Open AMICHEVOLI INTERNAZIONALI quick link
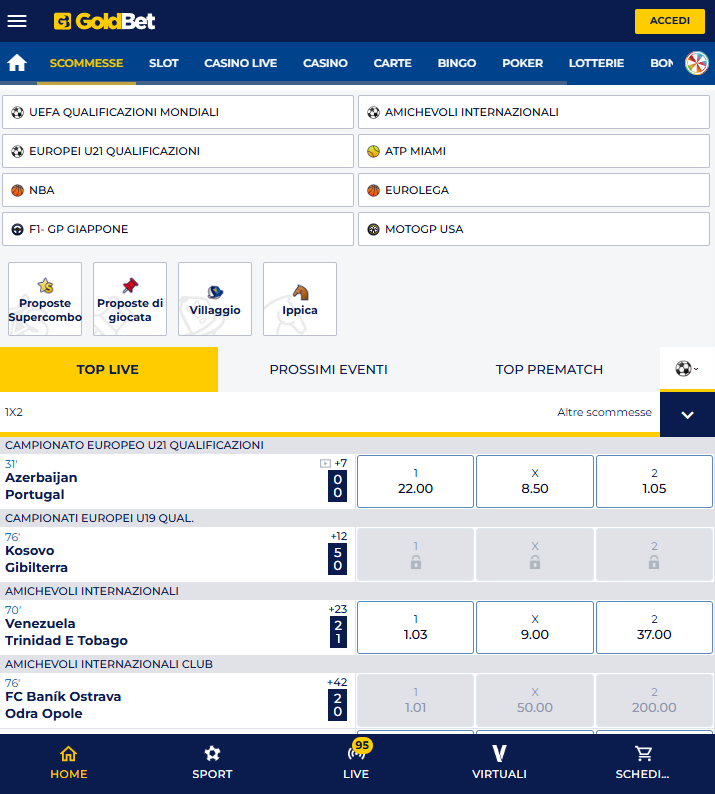The height and width of the screenshot is (794, 715). (x=534, y=112)
